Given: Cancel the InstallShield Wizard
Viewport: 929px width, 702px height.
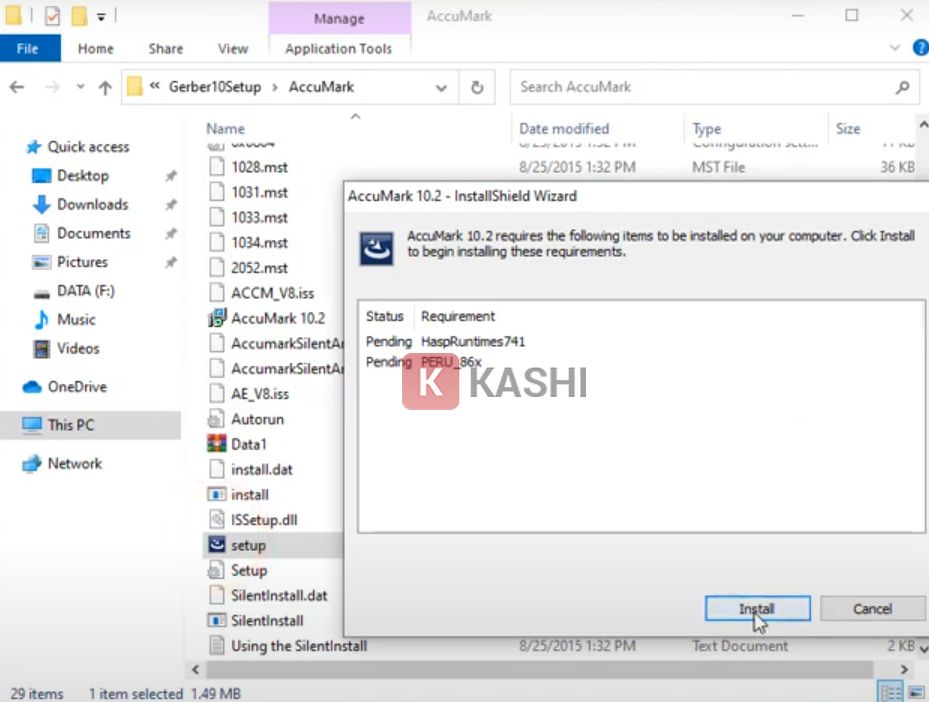Looking at the screenshot, I should pyautogui.click(x=871, y=609).
